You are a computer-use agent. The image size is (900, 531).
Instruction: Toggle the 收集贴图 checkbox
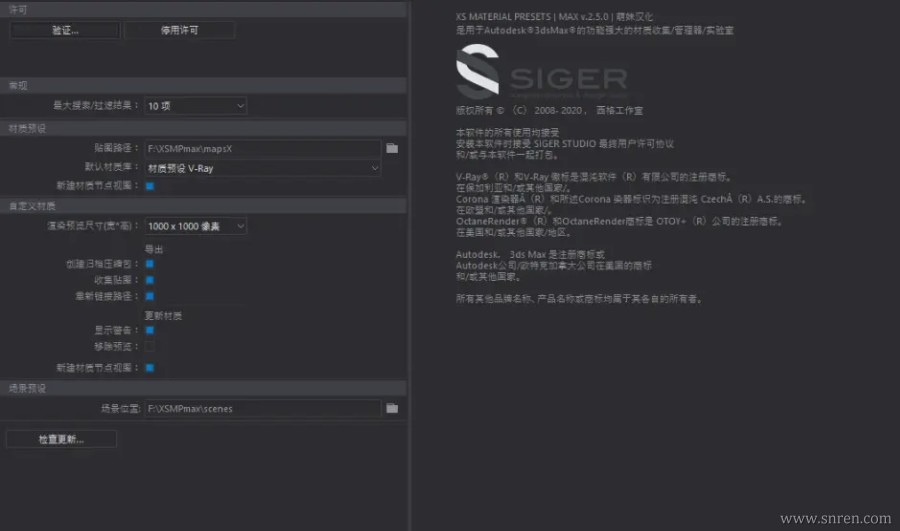click(150, 280)
